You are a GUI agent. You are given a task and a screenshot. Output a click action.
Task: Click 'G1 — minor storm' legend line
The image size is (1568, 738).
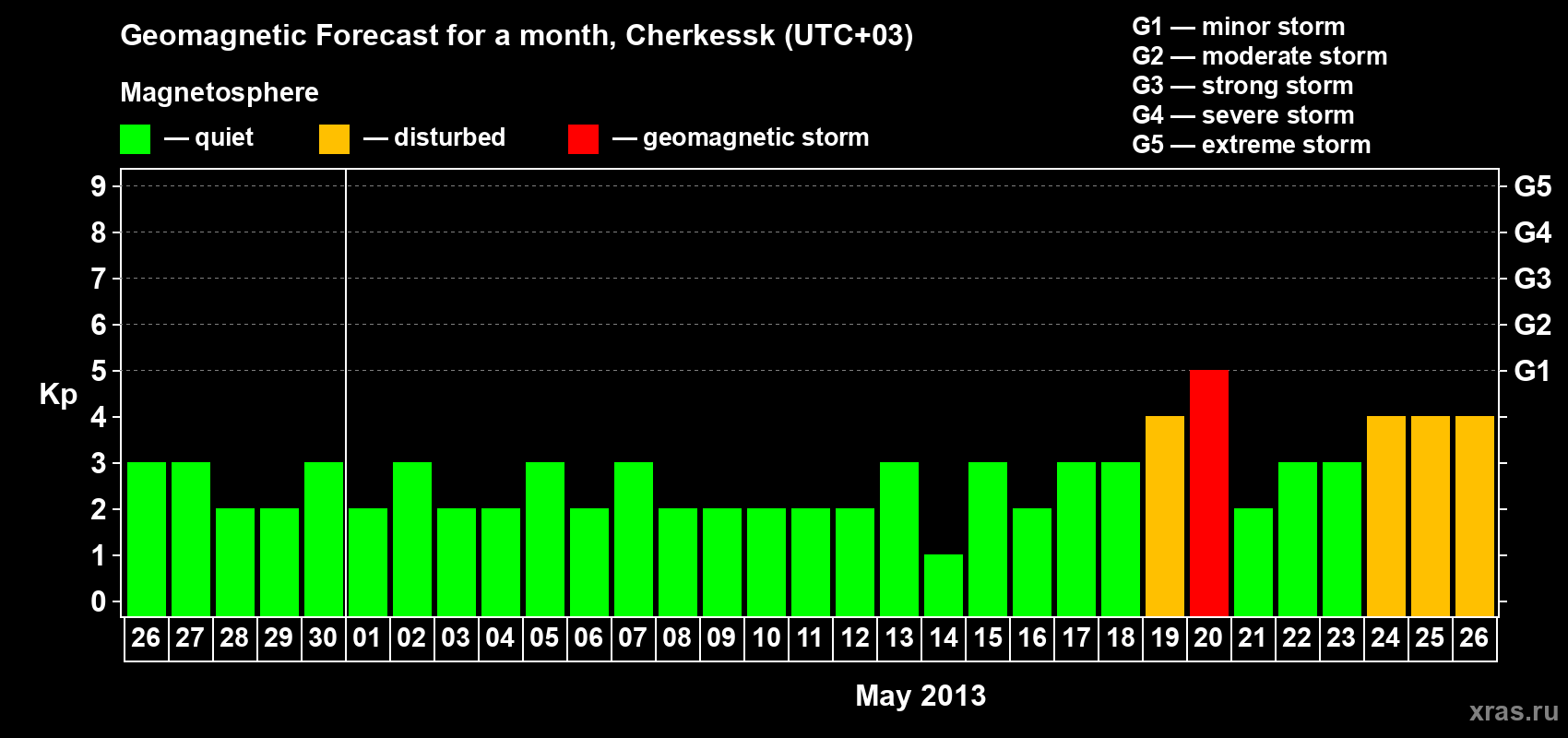[x=1239, y=27]
